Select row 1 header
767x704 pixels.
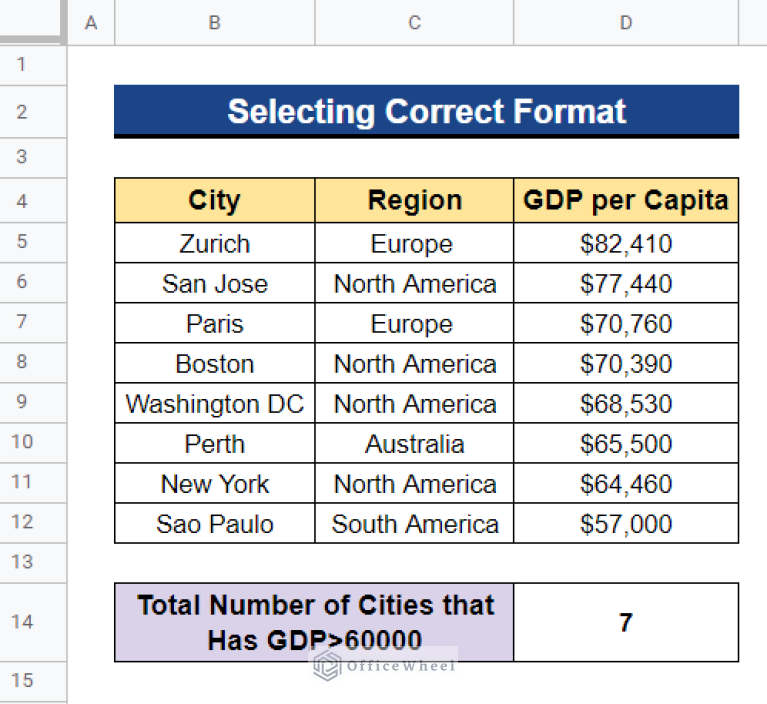pos(33,65)
